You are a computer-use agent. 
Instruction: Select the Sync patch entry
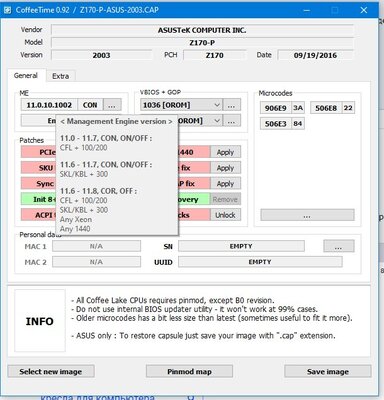point(39,183)
